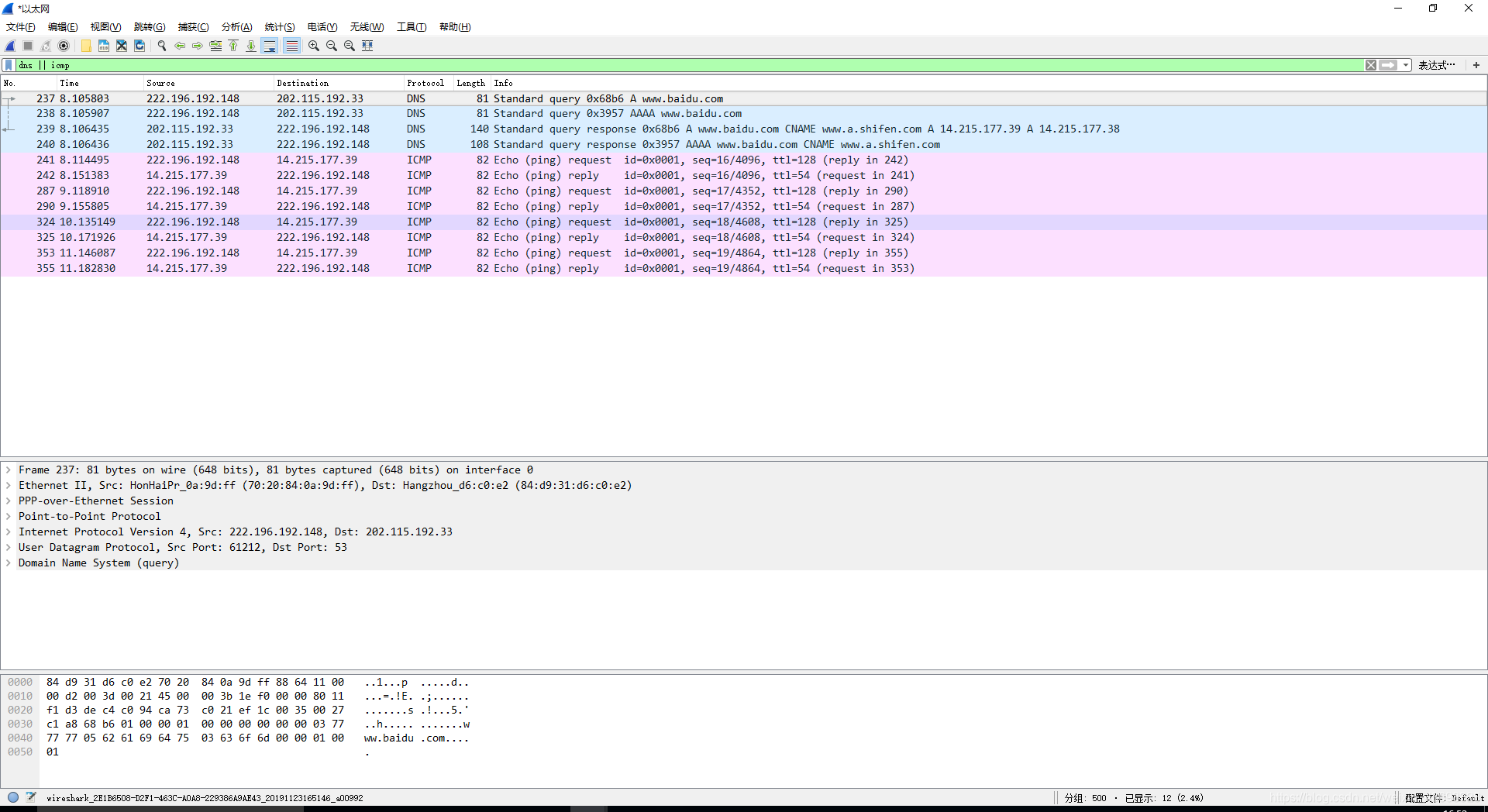Click the 配置文件: Default profile selector

[1445, 798]
